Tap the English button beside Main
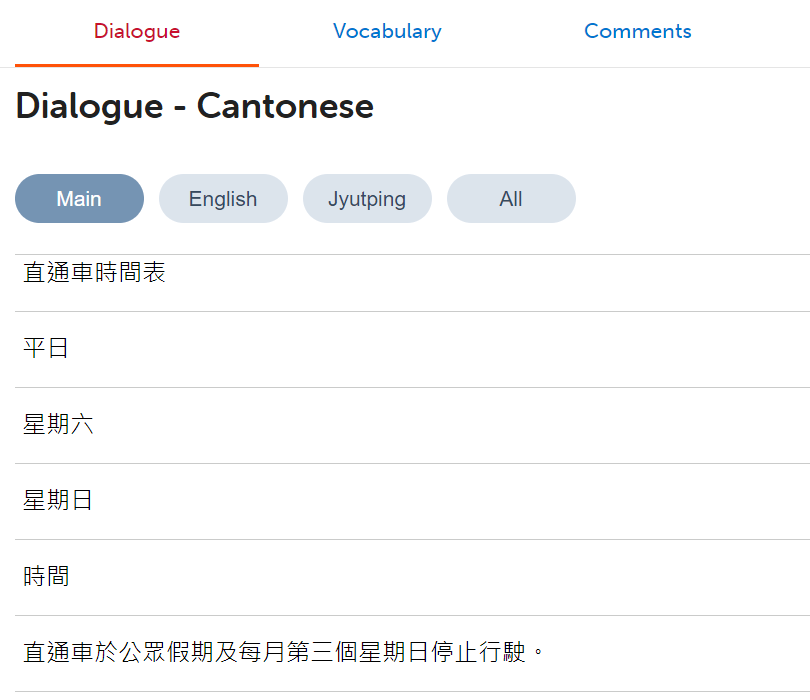Viewport: 810px width, 700px height. 223,199
